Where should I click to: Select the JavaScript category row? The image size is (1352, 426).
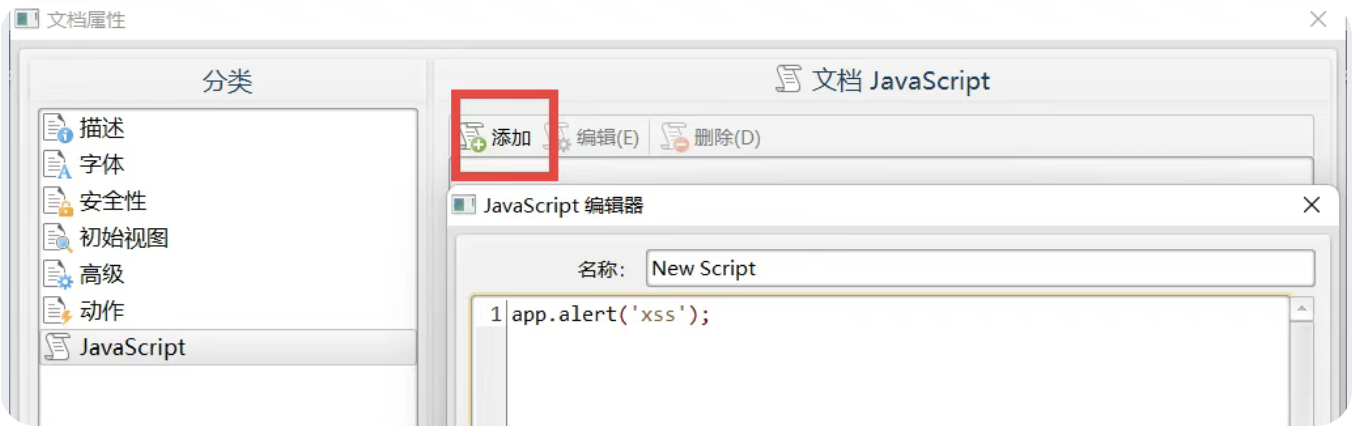pyautogui.click(x=227, y=347)
